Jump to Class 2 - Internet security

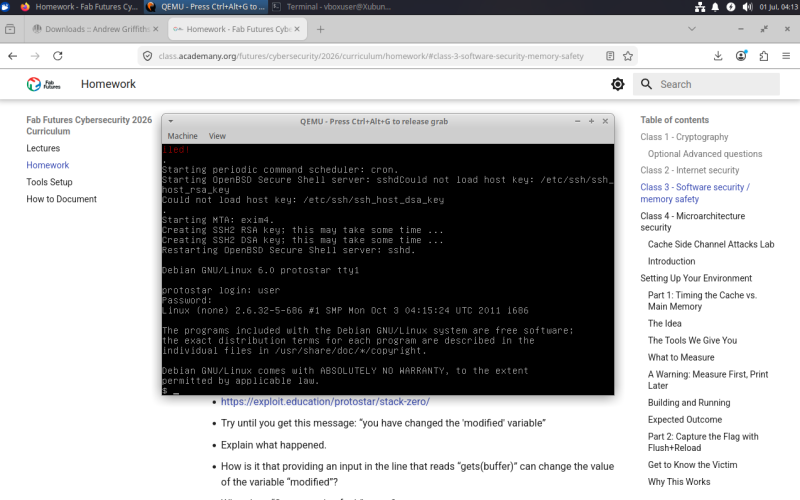click(x=689, y=170)
